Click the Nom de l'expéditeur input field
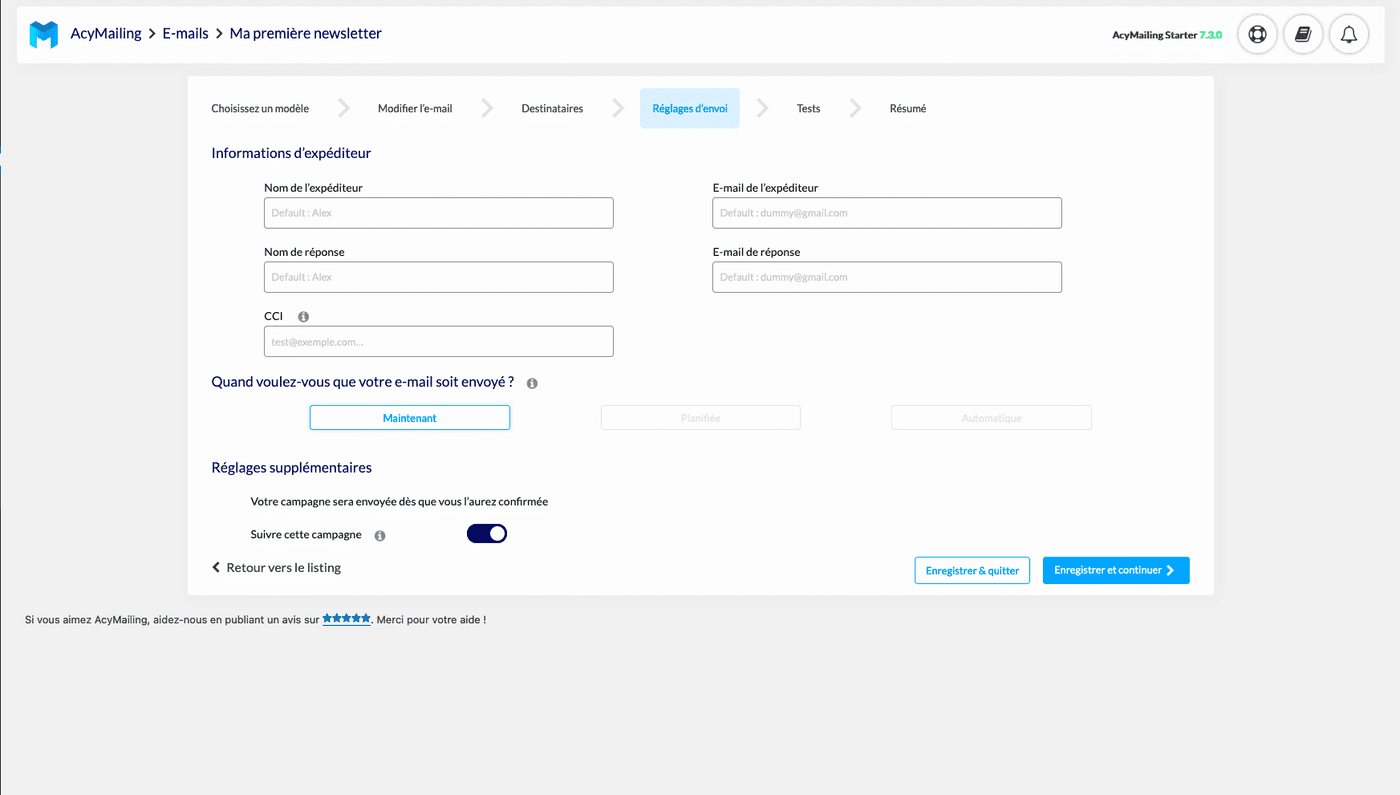This screenshot has width=1400, height=795. coord(438,212)
